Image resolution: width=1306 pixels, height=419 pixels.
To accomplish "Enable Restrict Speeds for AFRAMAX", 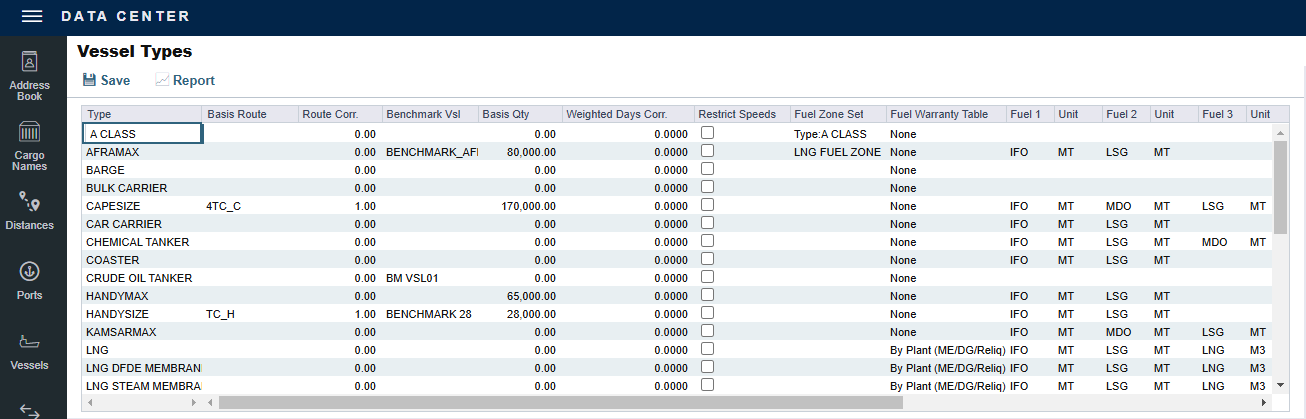I will [707, 151].
